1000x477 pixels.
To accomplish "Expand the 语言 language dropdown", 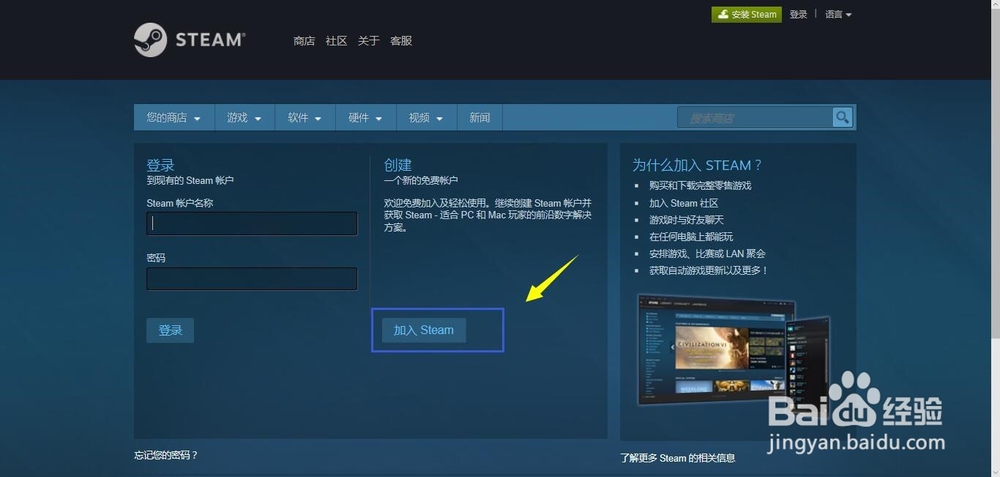I will 838,14.
